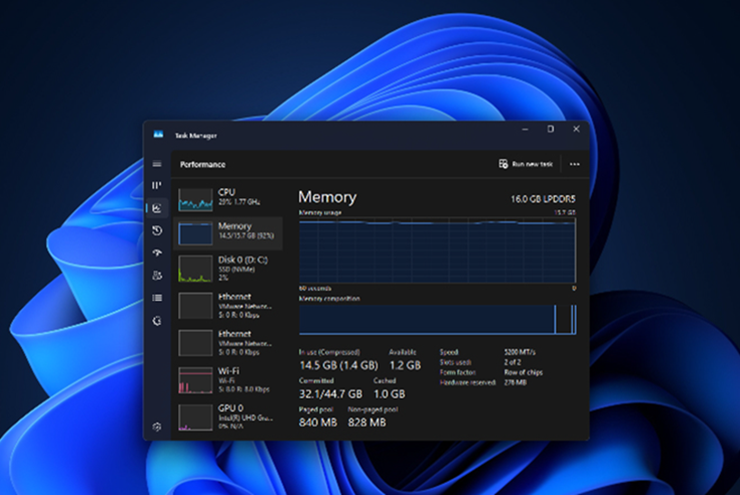Select the Wi-Fi performance entry
740x495 pixels.
pos(228,380)
